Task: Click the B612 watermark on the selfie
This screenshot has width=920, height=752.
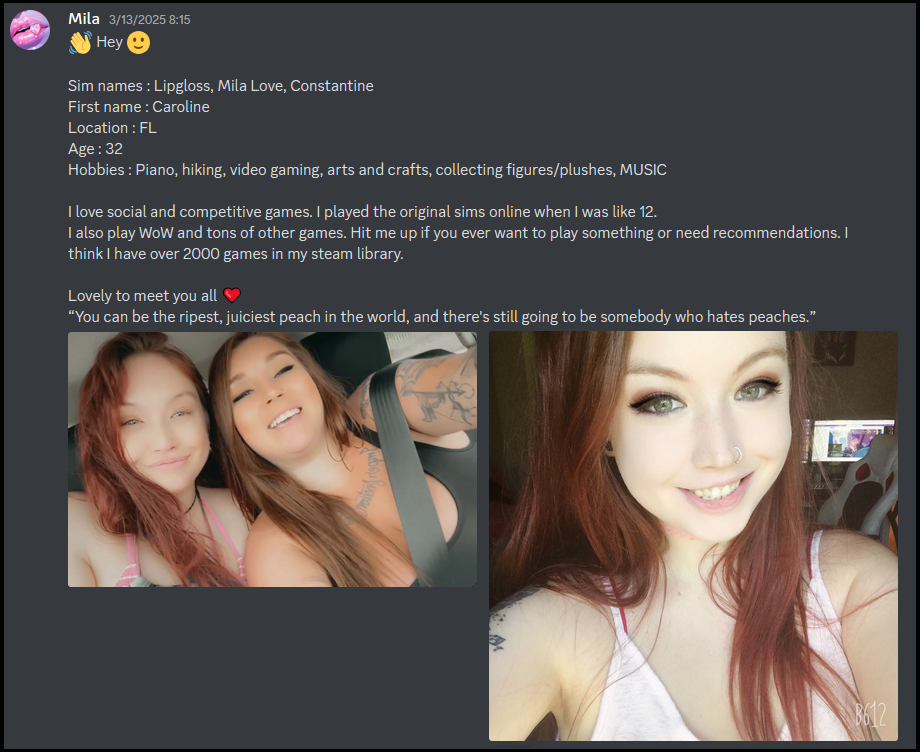Action: click(x=870, y=714)
